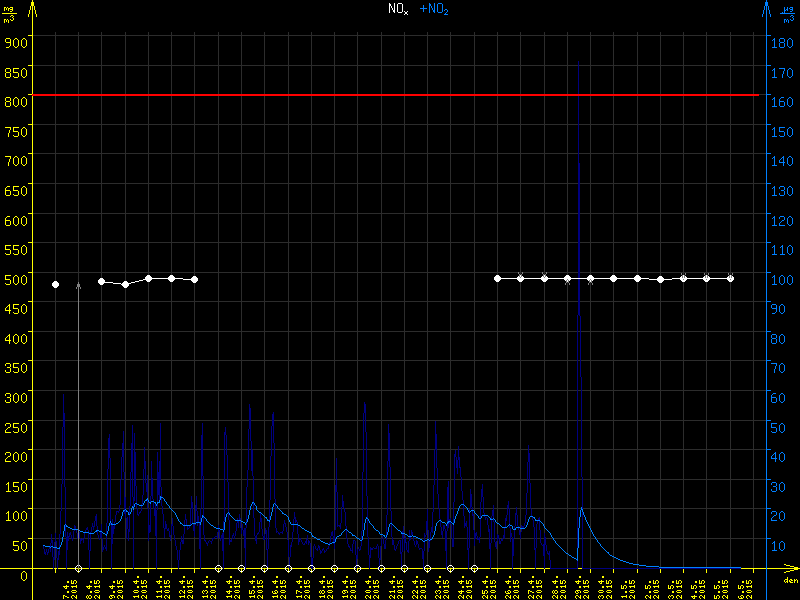Click the 900 value on left axis
800x600 pixels.
(x=17, y=42)
